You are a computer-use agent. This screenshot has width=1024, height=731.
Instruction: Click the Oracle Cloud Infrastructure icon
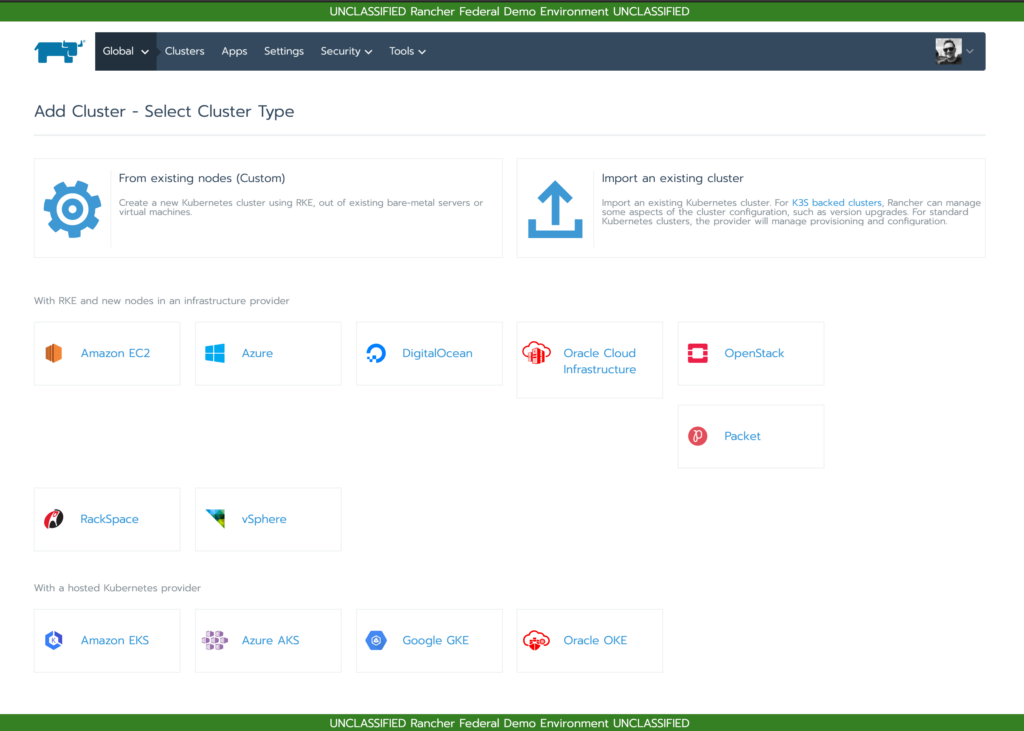tap(537, 353)
